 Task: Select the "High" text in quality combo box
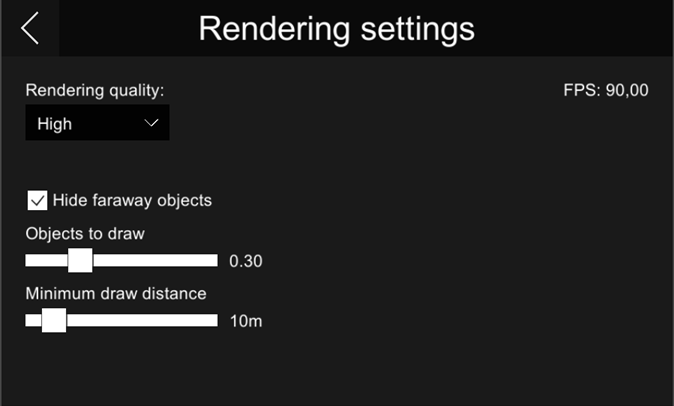pos(55,124)
